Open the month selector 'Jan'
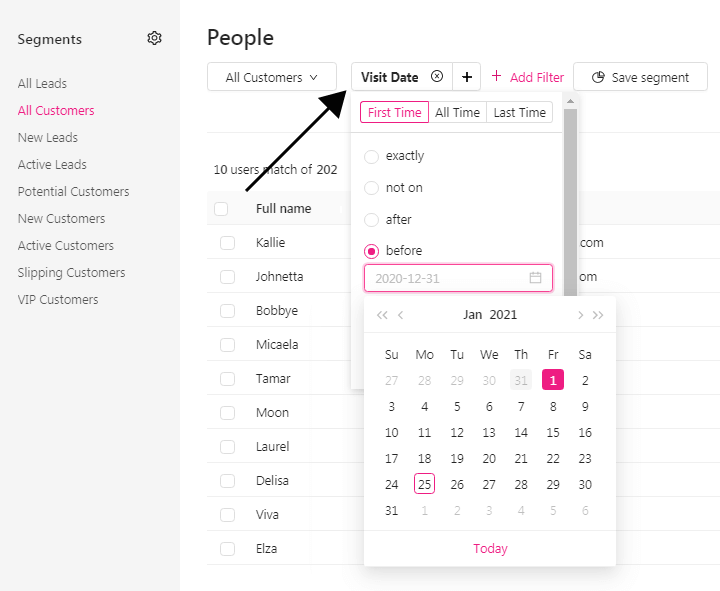720x591 pixels. [x=473, y=315]
